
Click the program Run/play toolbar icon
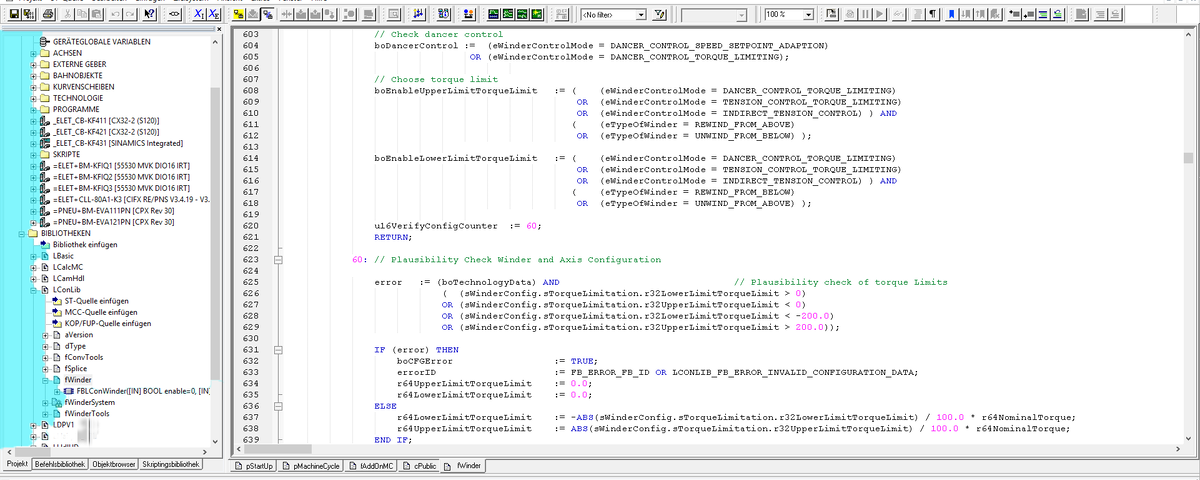[880, 14]
